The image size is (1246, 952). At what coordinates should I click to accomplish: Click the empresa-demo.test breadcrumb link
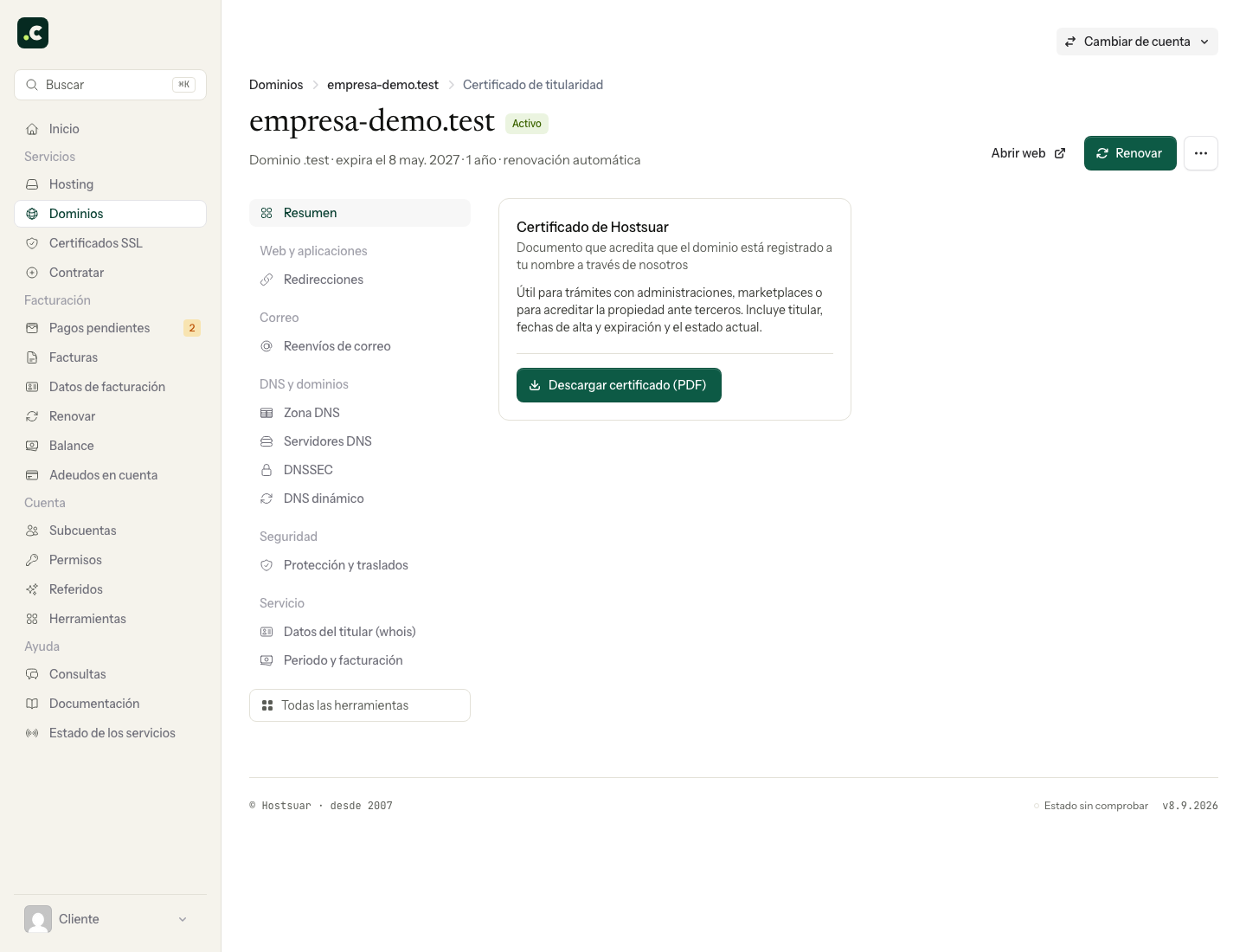382,85
